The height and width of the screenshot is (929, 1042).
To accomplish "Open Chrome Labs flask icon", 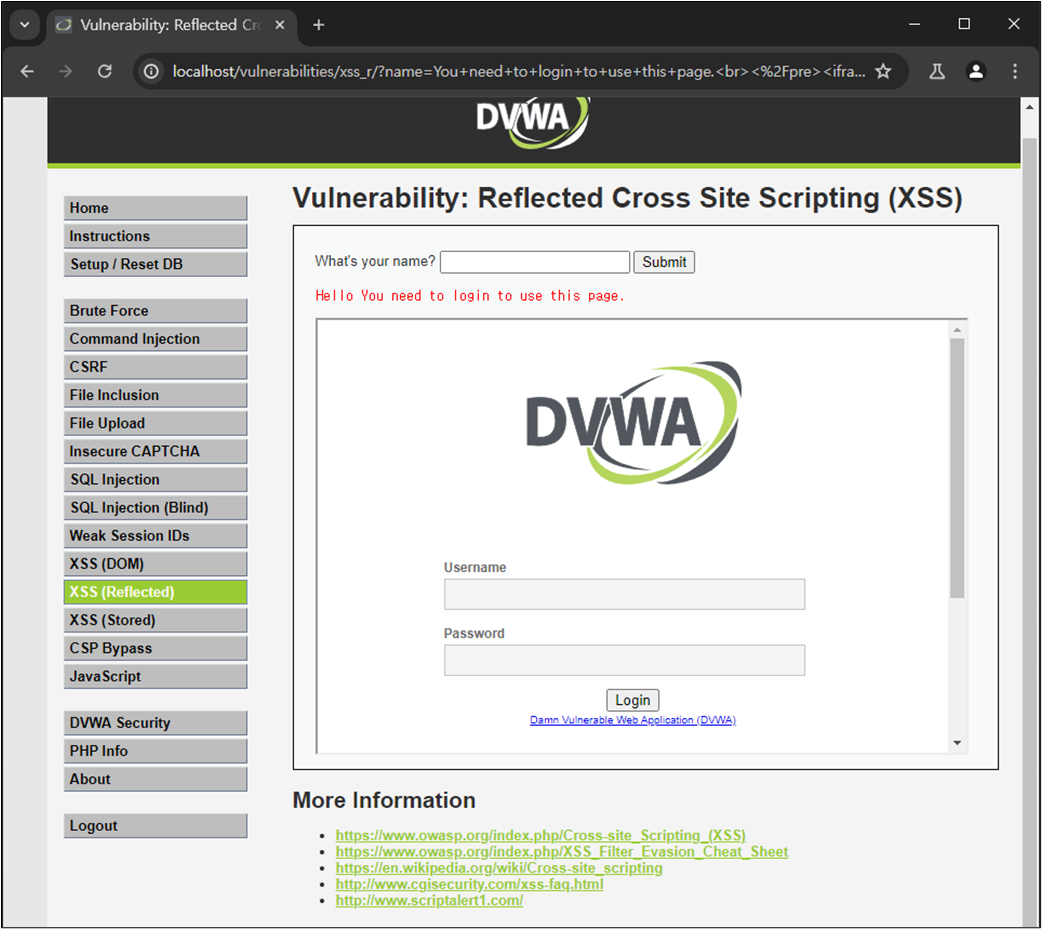I will point(937,71).
